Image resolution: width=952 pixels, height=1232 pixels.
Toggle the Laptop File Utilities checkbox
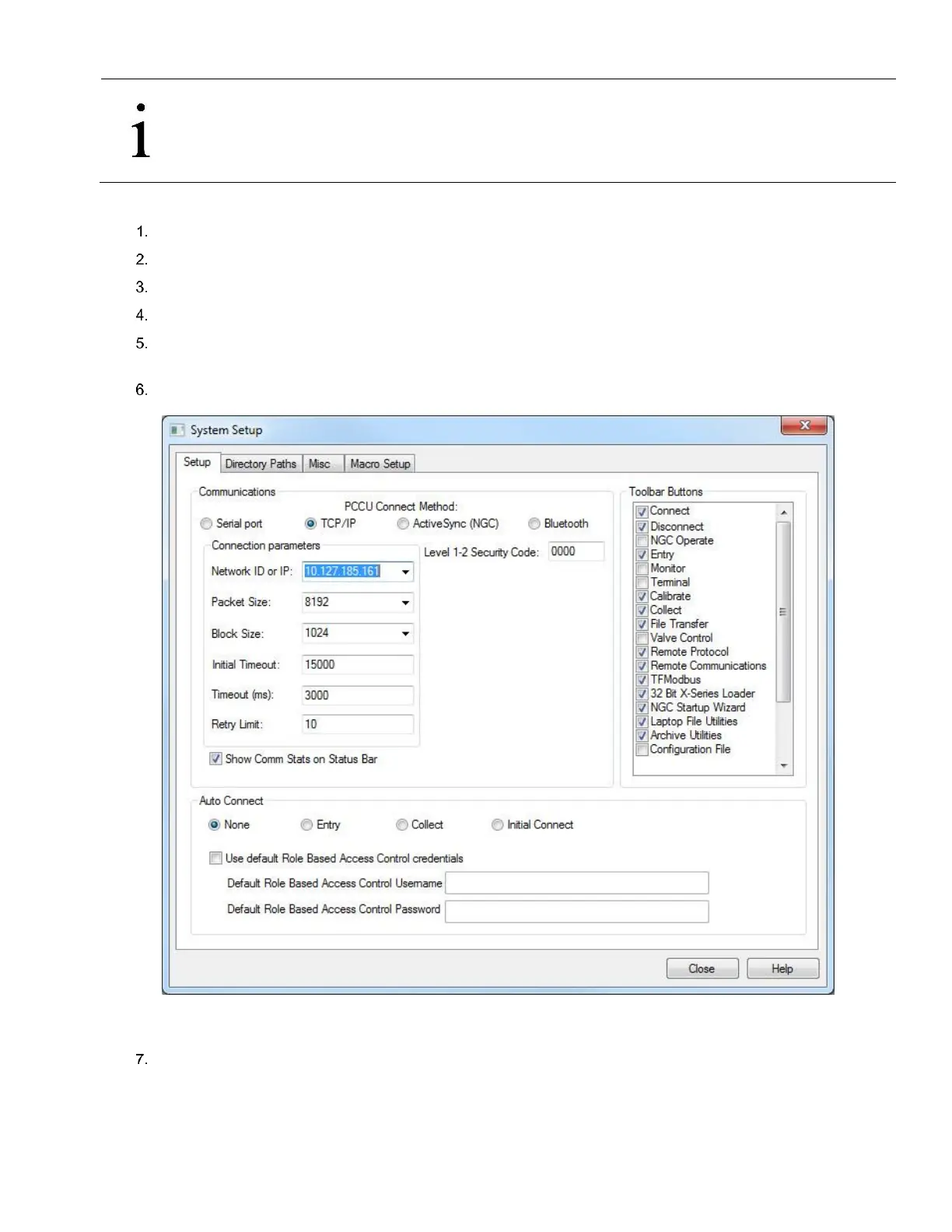pos(642,722)
